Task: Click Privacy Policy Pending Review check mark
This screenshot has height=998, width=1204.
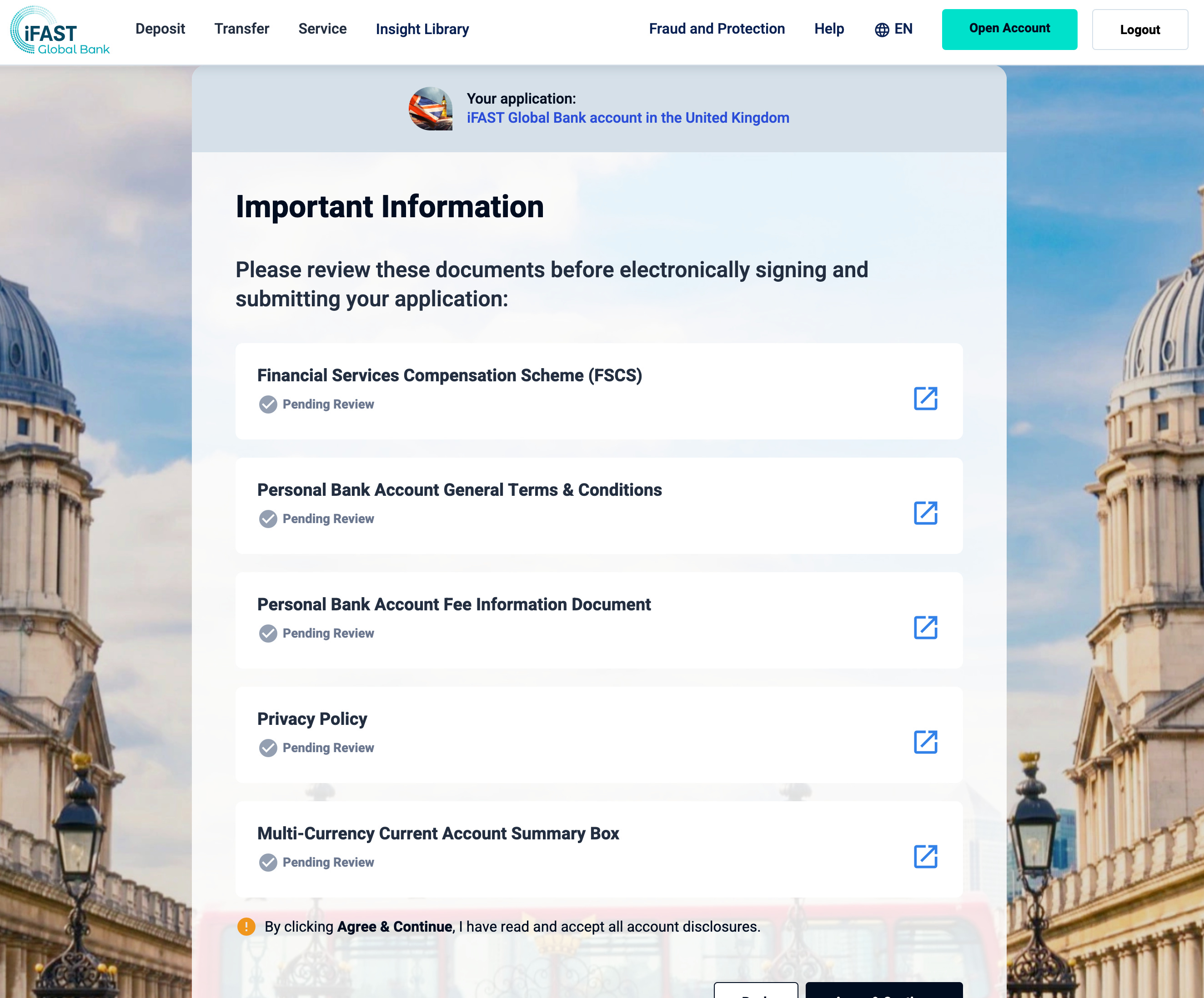Action: pos(268,748)
